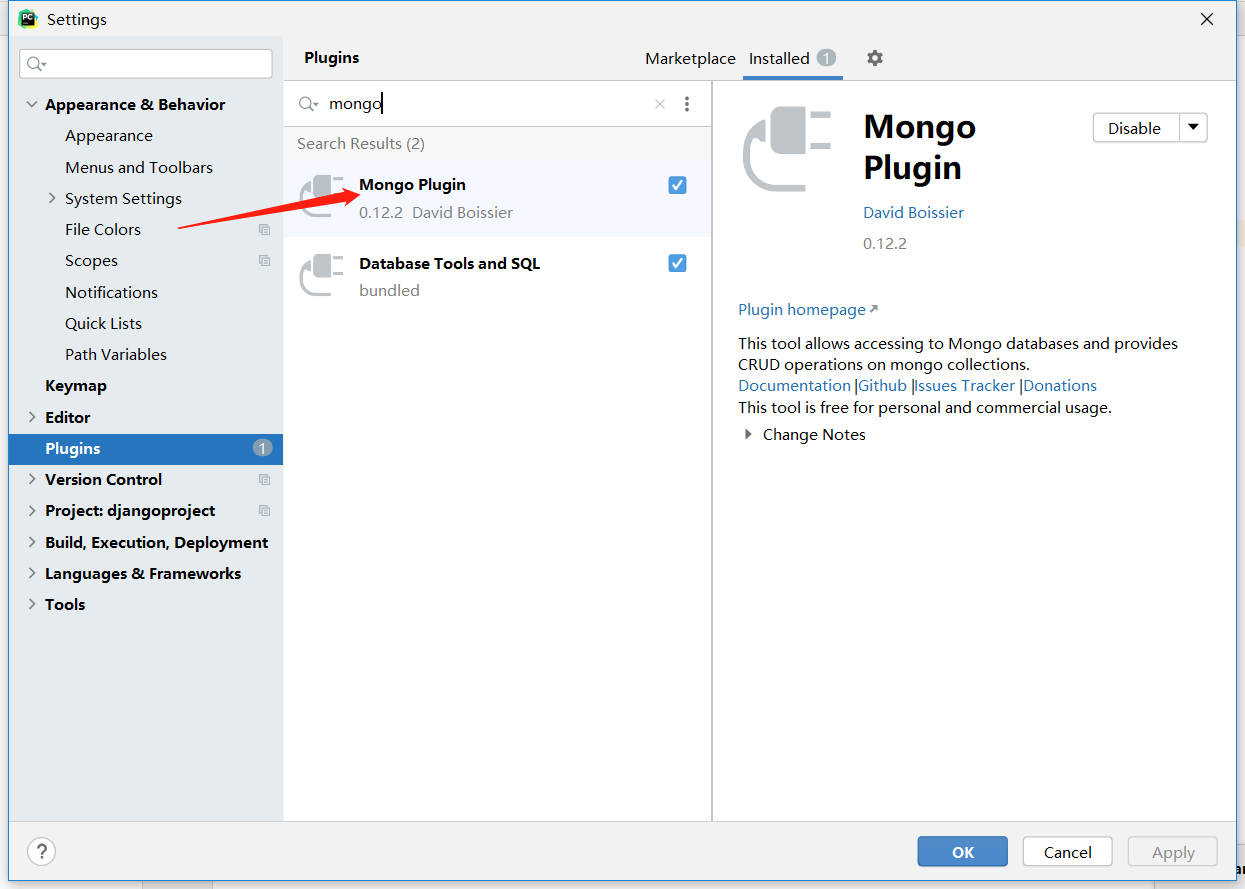
Task: Click the project icon beside Project: djangoproject
Action: tap(264, 511)
